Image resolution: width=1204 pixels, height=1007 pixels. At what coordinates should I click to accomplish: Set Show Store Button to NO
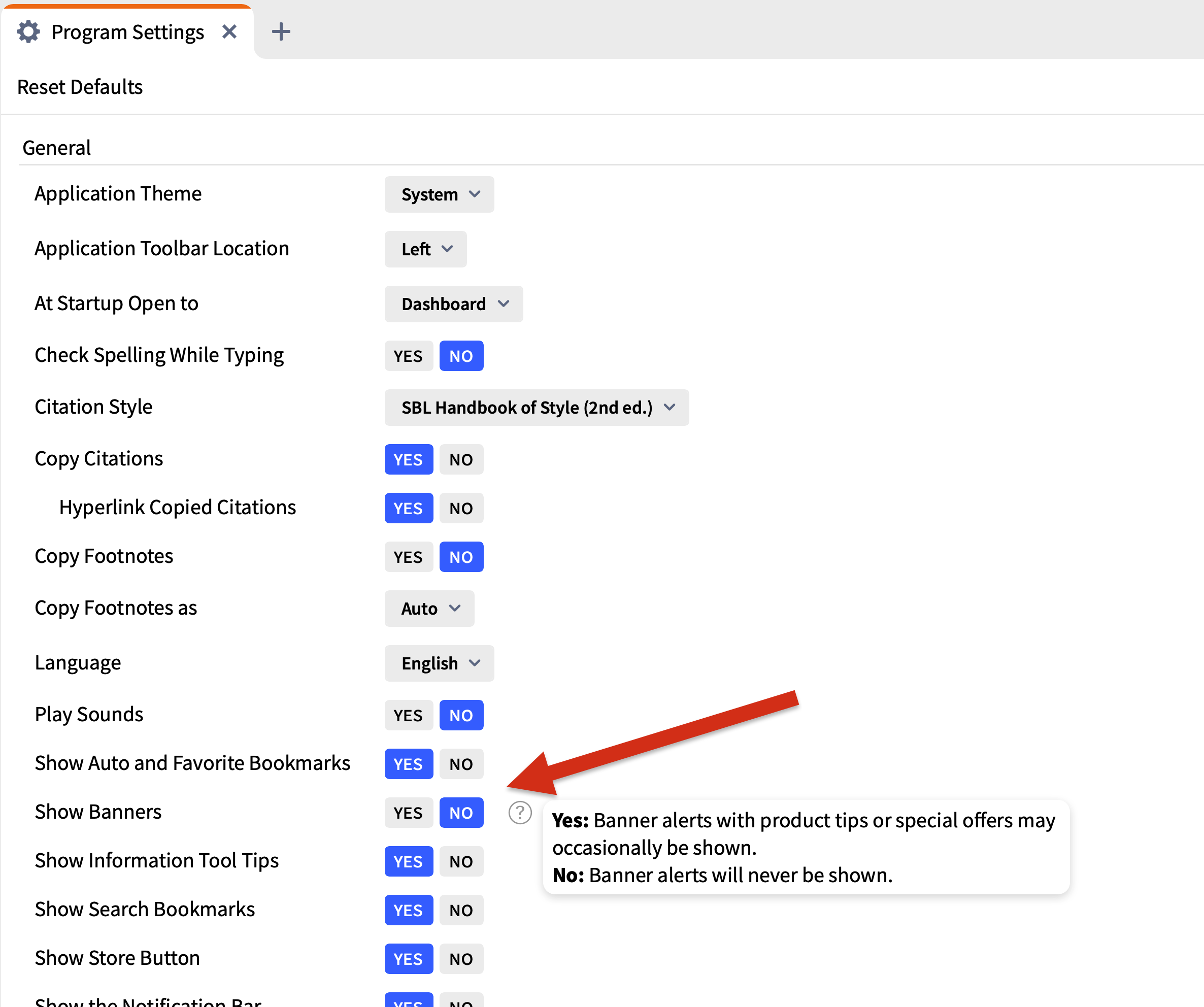point(461,959)
